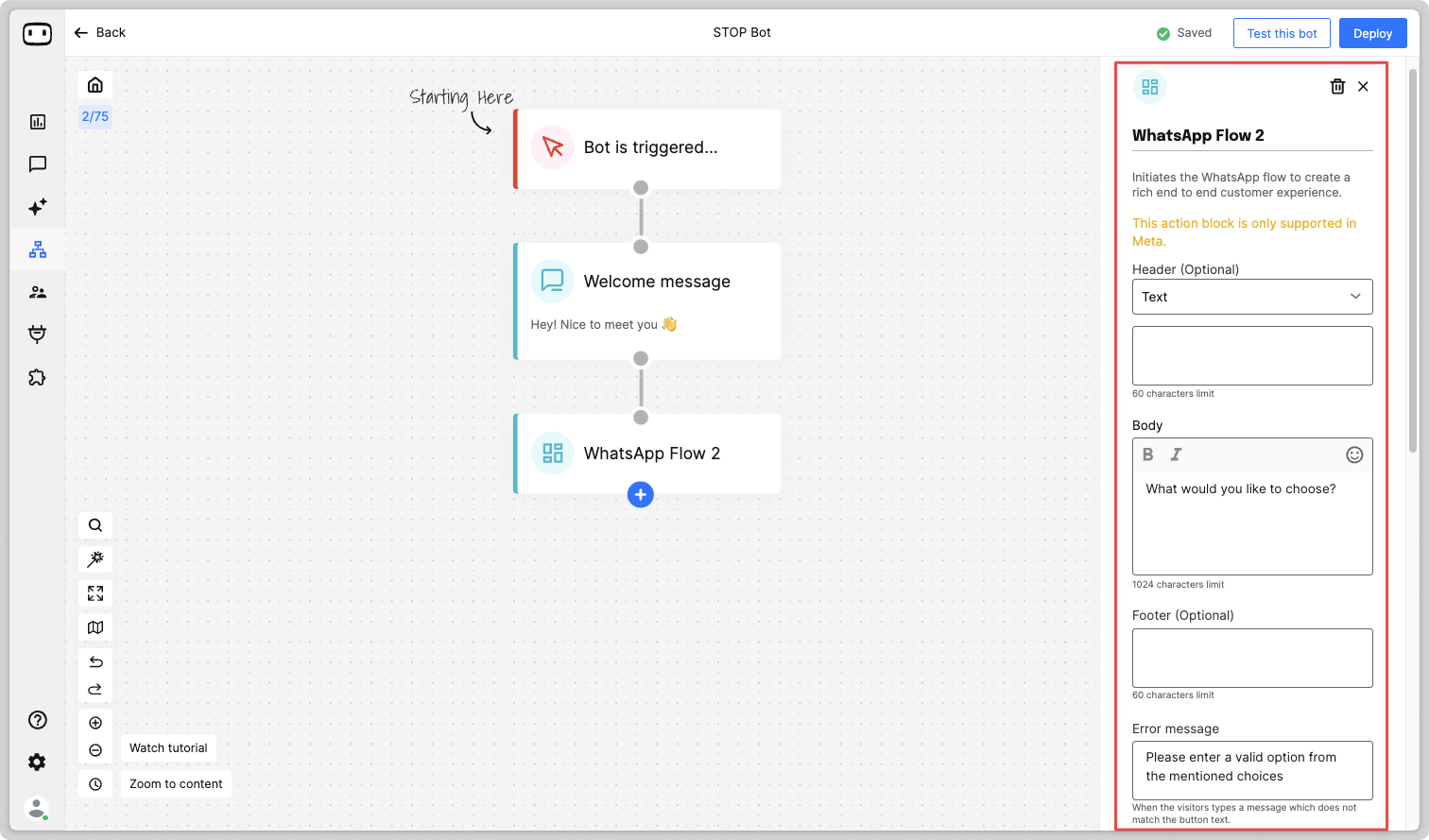The width and height of the screenshot is (1429, 840).
Task: Open the chats inbox in sidebar
Action: point(38,164)
